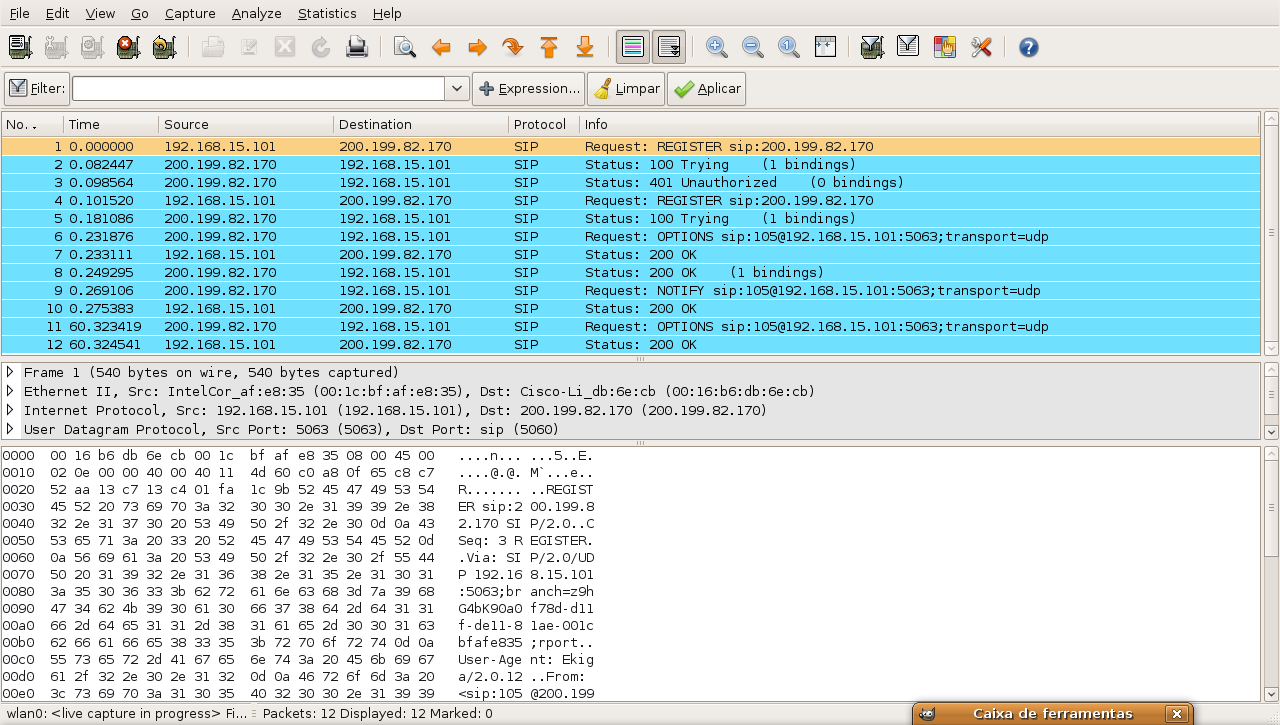This screenshot has width=1280, height=725.
Task: Zoom out of packet text
Action: 753,47
